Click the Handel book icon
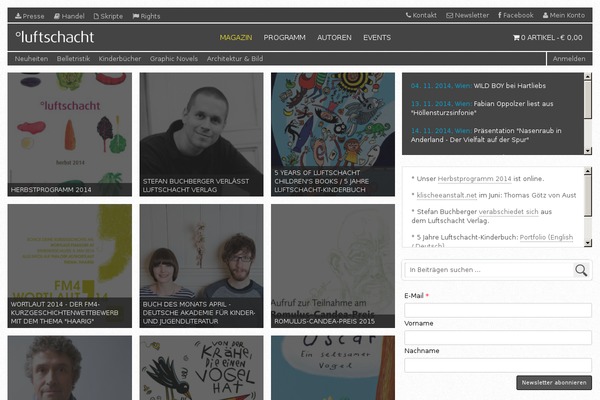Screen dimensions: 600x400 click(57, 16)
